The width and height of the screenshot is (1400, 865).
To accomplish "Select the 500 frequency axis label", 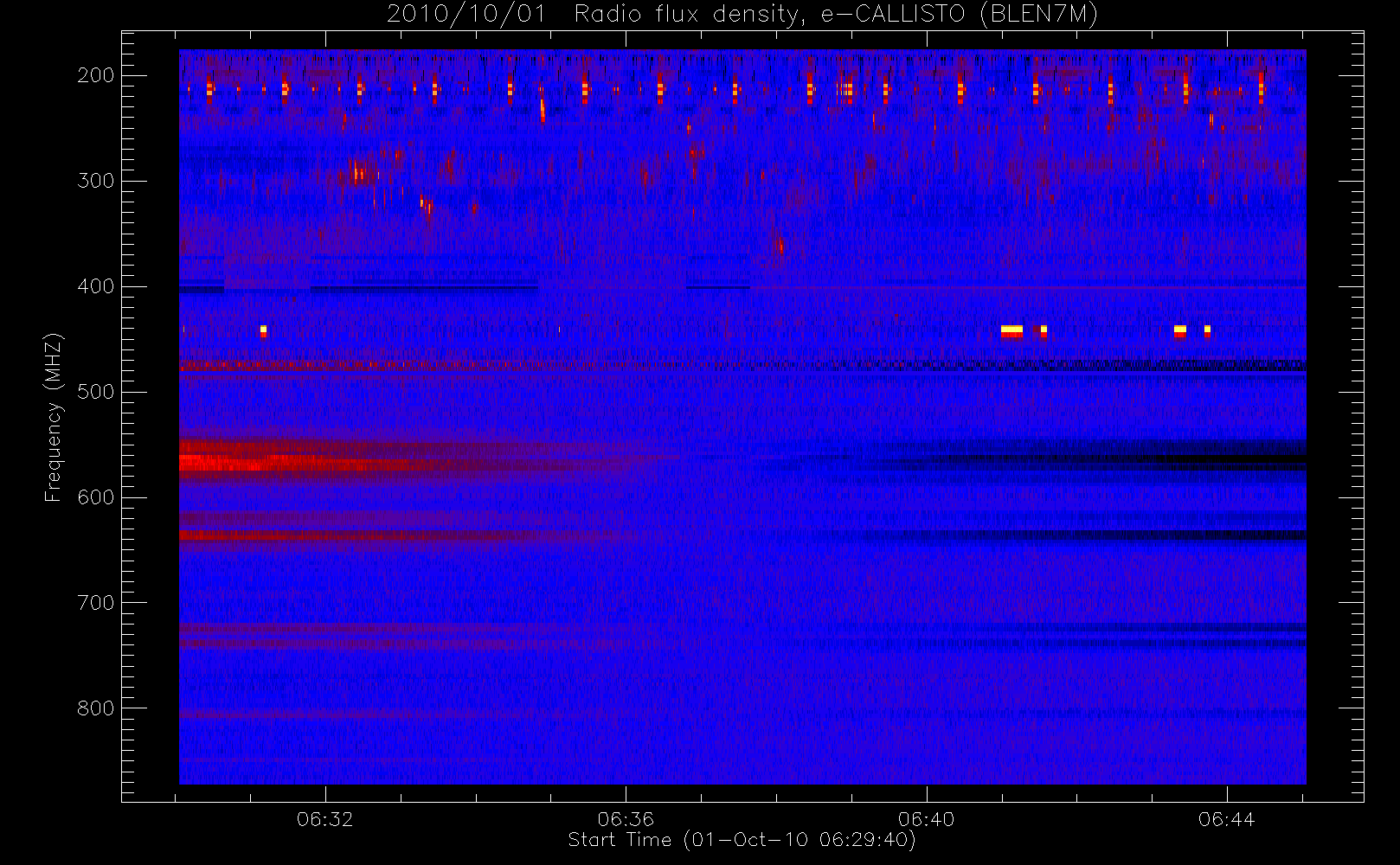I will point(96,392).
